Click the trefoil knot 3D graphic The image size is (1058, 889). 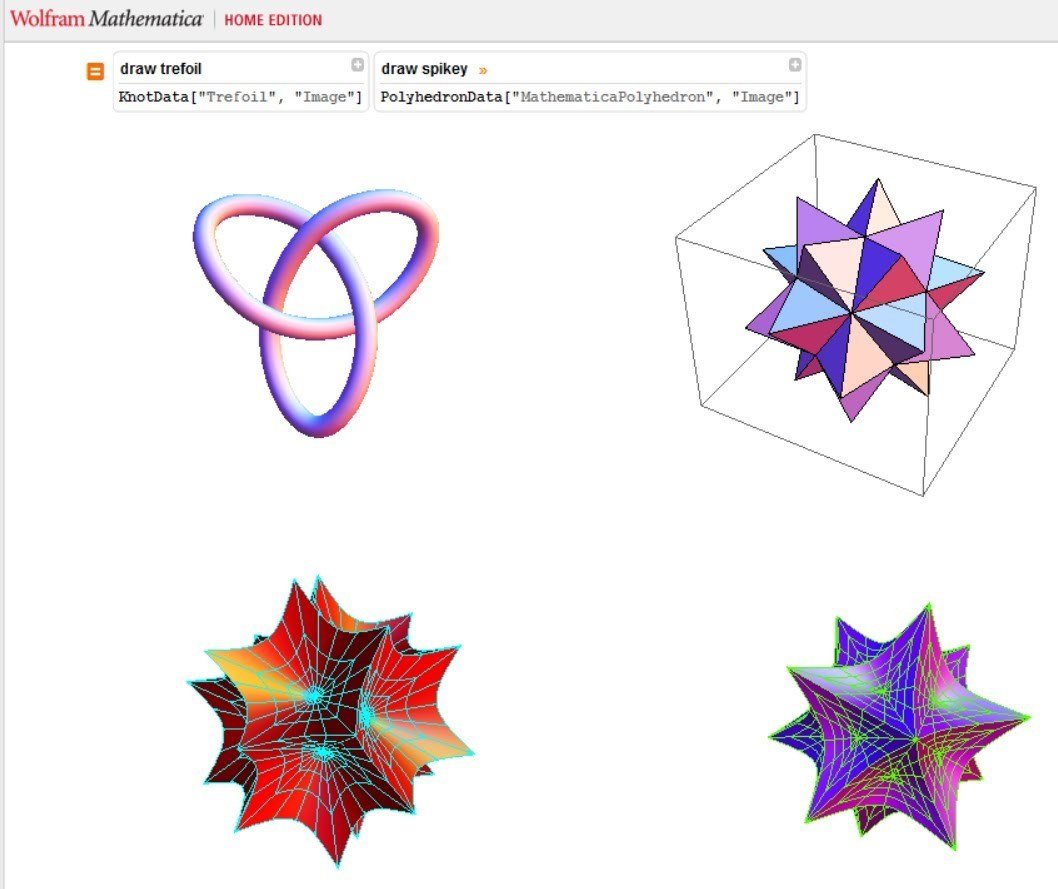point(316,312)
